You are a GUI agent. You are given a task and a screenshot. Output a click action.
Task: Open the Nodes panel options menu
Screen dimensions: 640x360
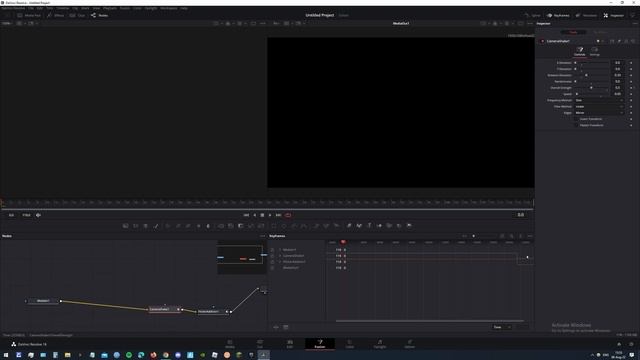262,236
